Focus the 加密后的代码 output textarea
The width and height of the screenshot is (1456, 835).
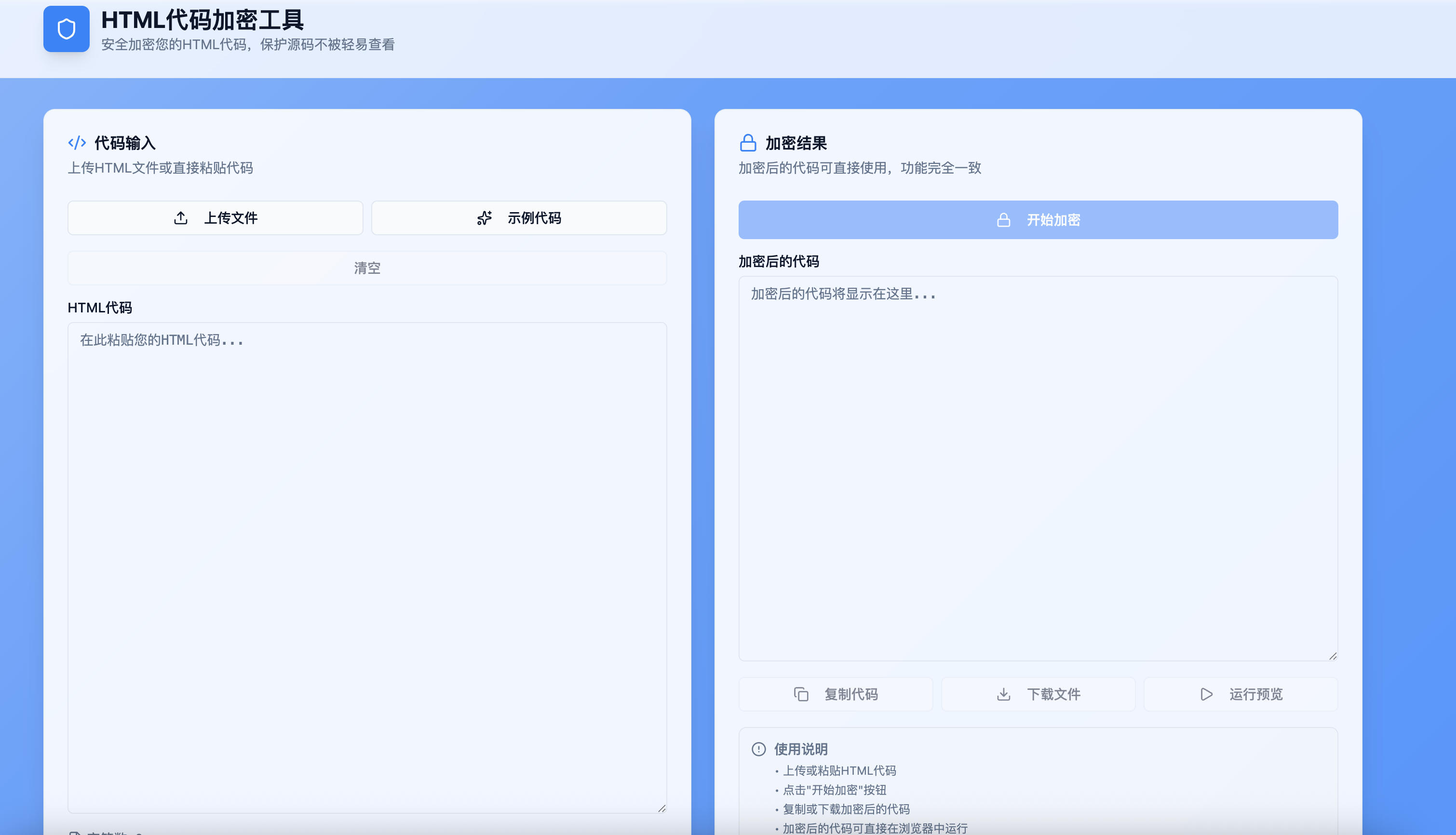1038,469
